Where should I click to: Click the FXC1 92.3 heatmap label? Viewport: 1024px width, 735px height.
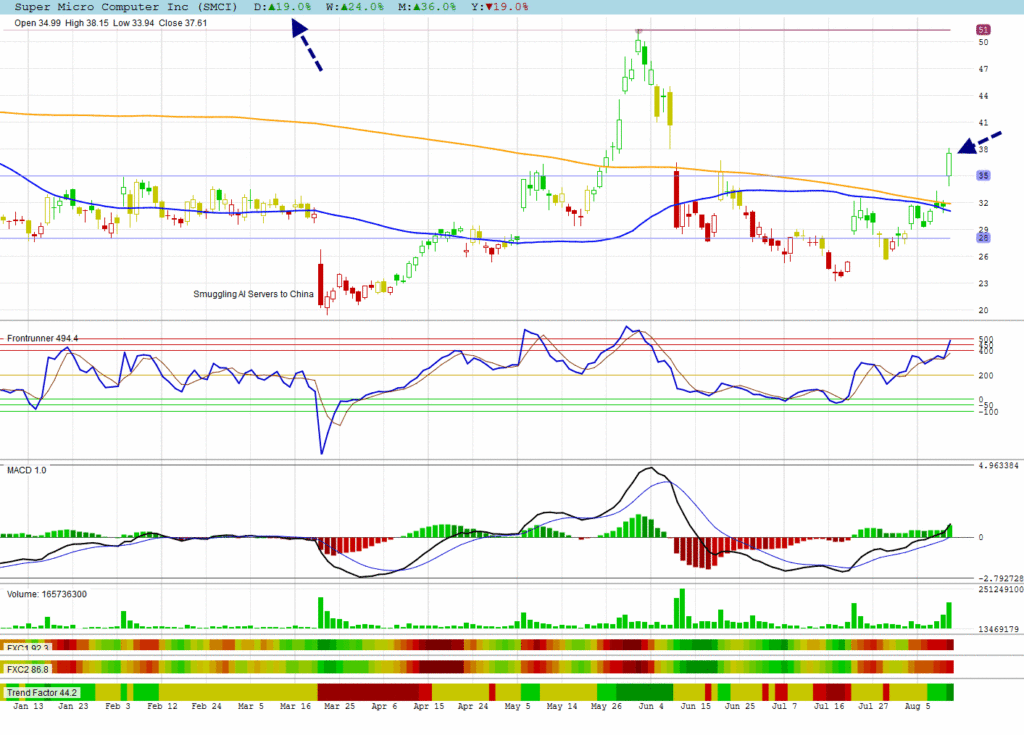tap(27, 648)
